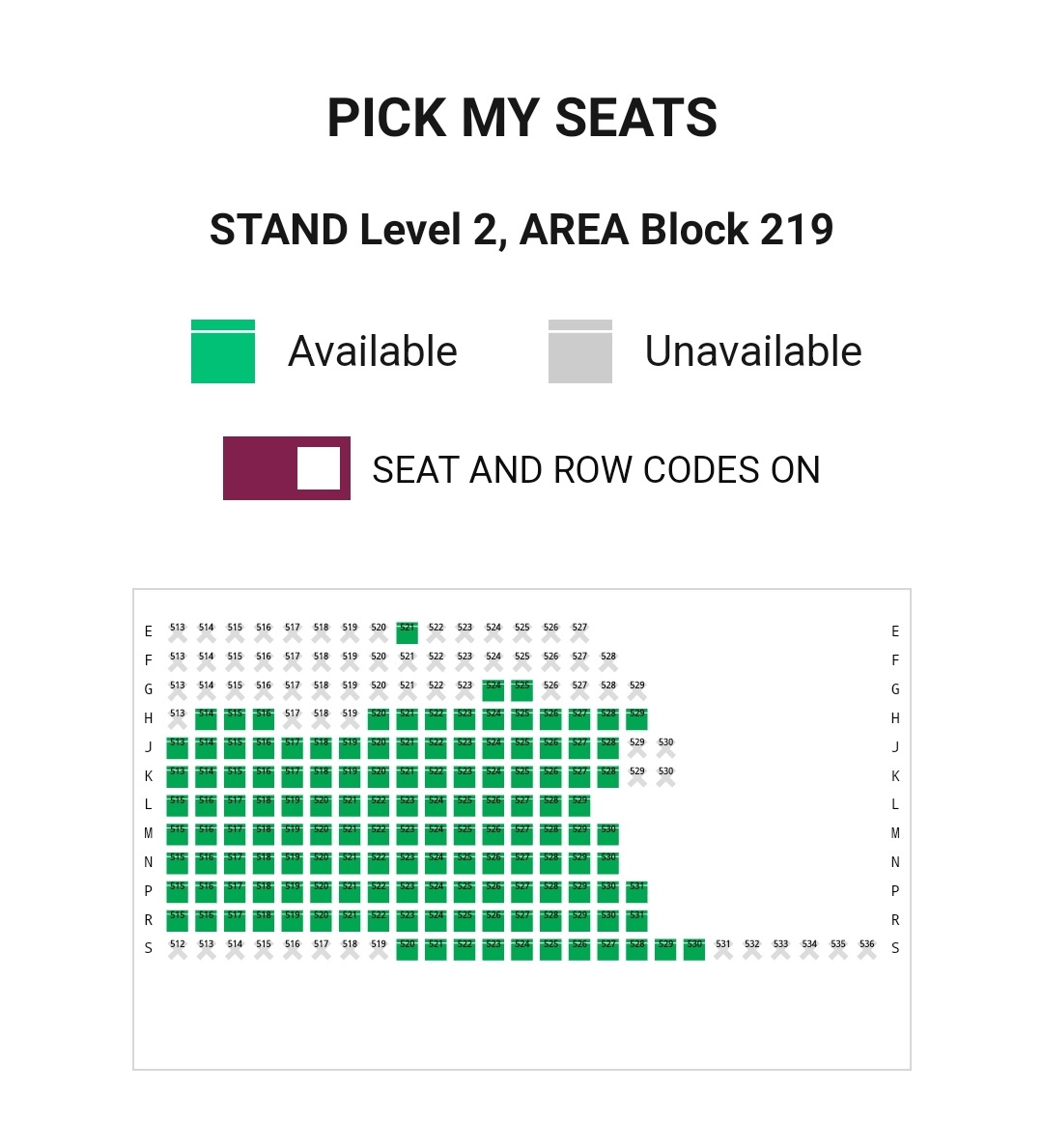Pick seat 530 in row M
This screenshot has height=1148, width=1043.
pyautogui.click(x=608, y=834)
